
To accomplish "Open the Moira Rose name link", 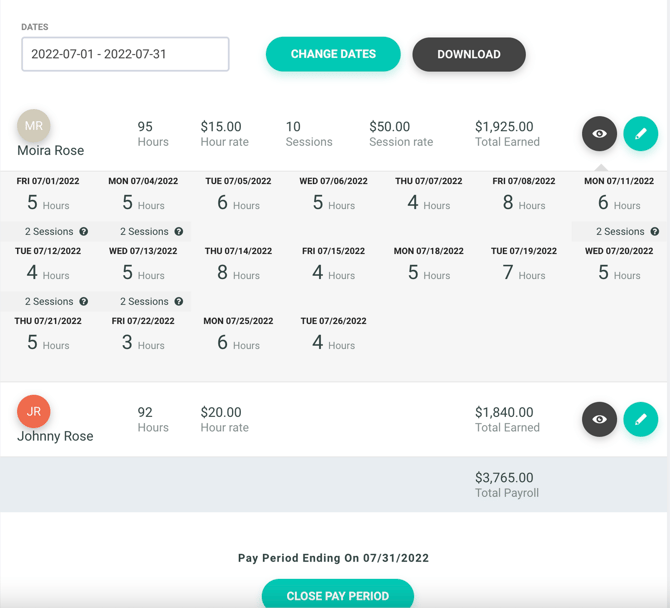I will pos(50,150).
